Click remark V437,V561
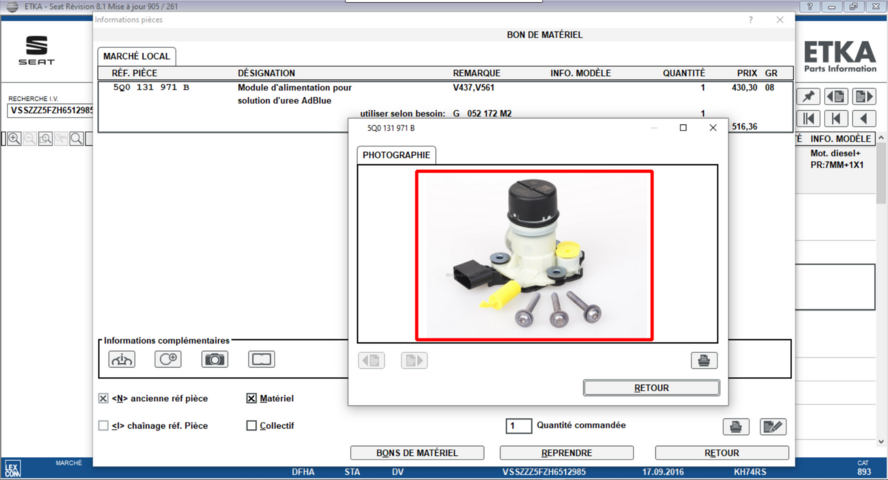 (x=473, y=88)
